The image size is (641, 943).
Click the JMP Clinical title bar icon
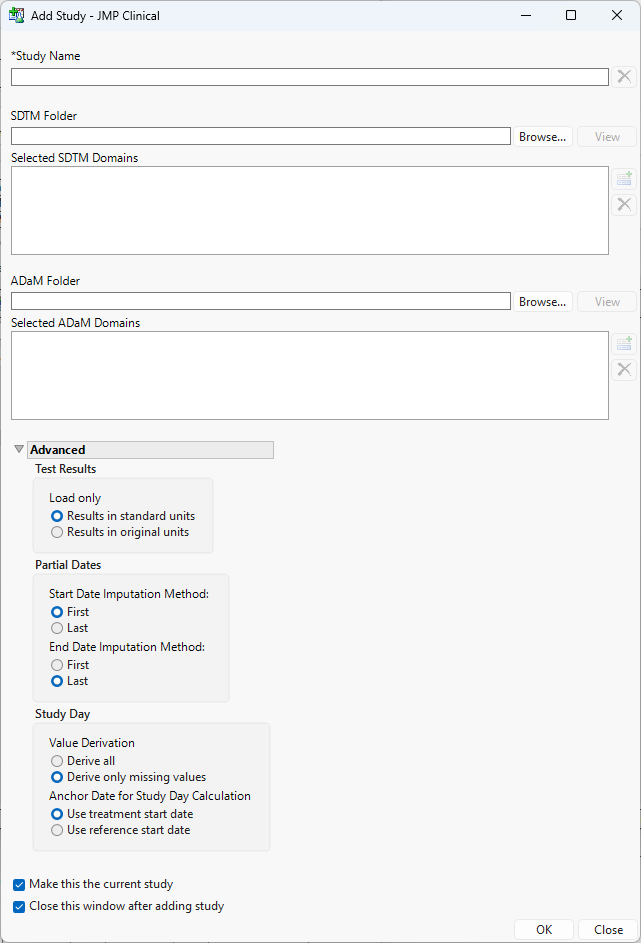click(x=17, y=16)
